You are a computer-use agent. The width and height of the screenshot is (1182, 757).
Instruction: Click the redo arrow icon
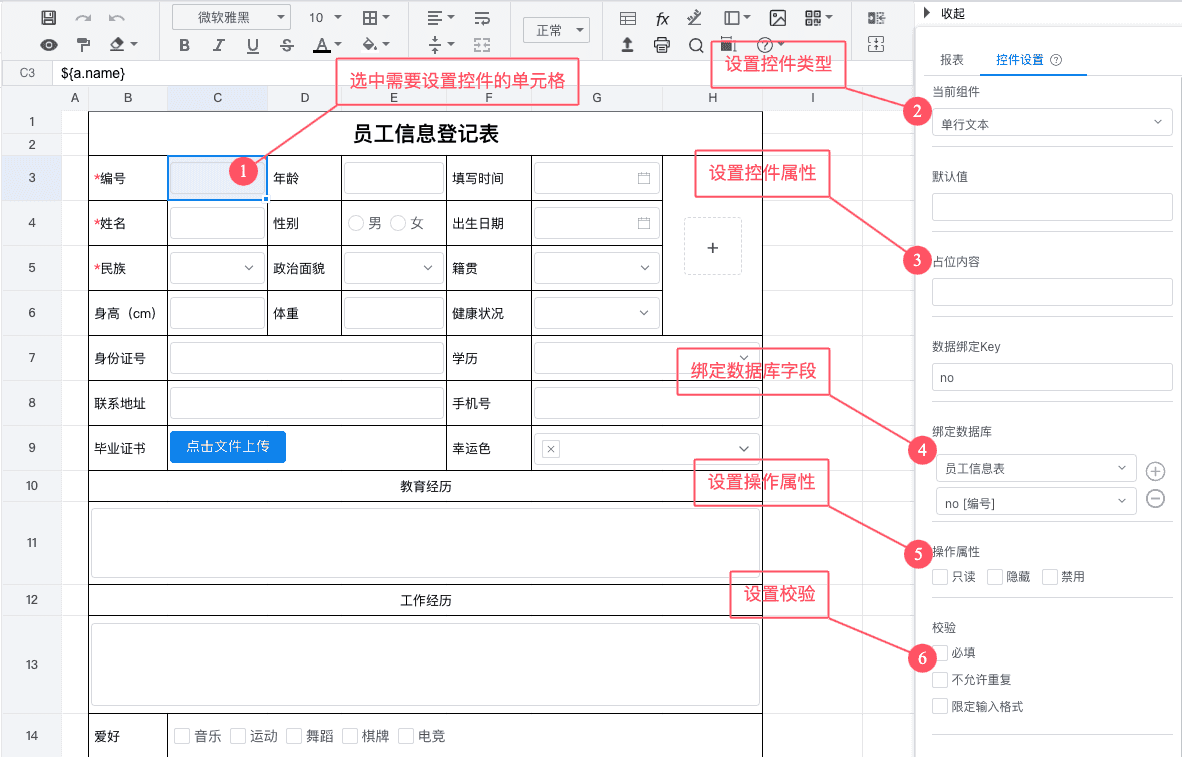(x=83, y=17)
